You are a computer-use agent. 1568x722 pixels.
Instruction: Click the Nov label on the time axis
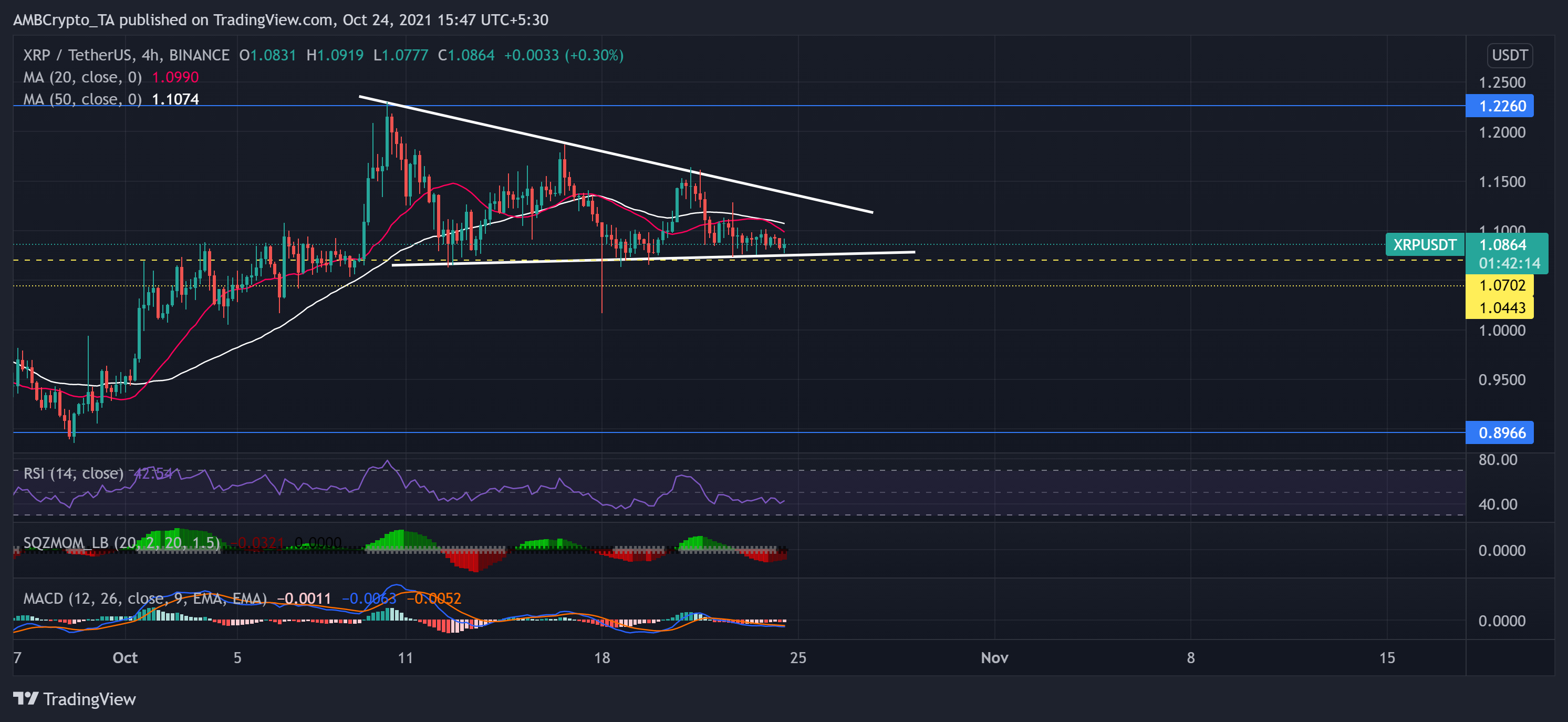point(994,658)
